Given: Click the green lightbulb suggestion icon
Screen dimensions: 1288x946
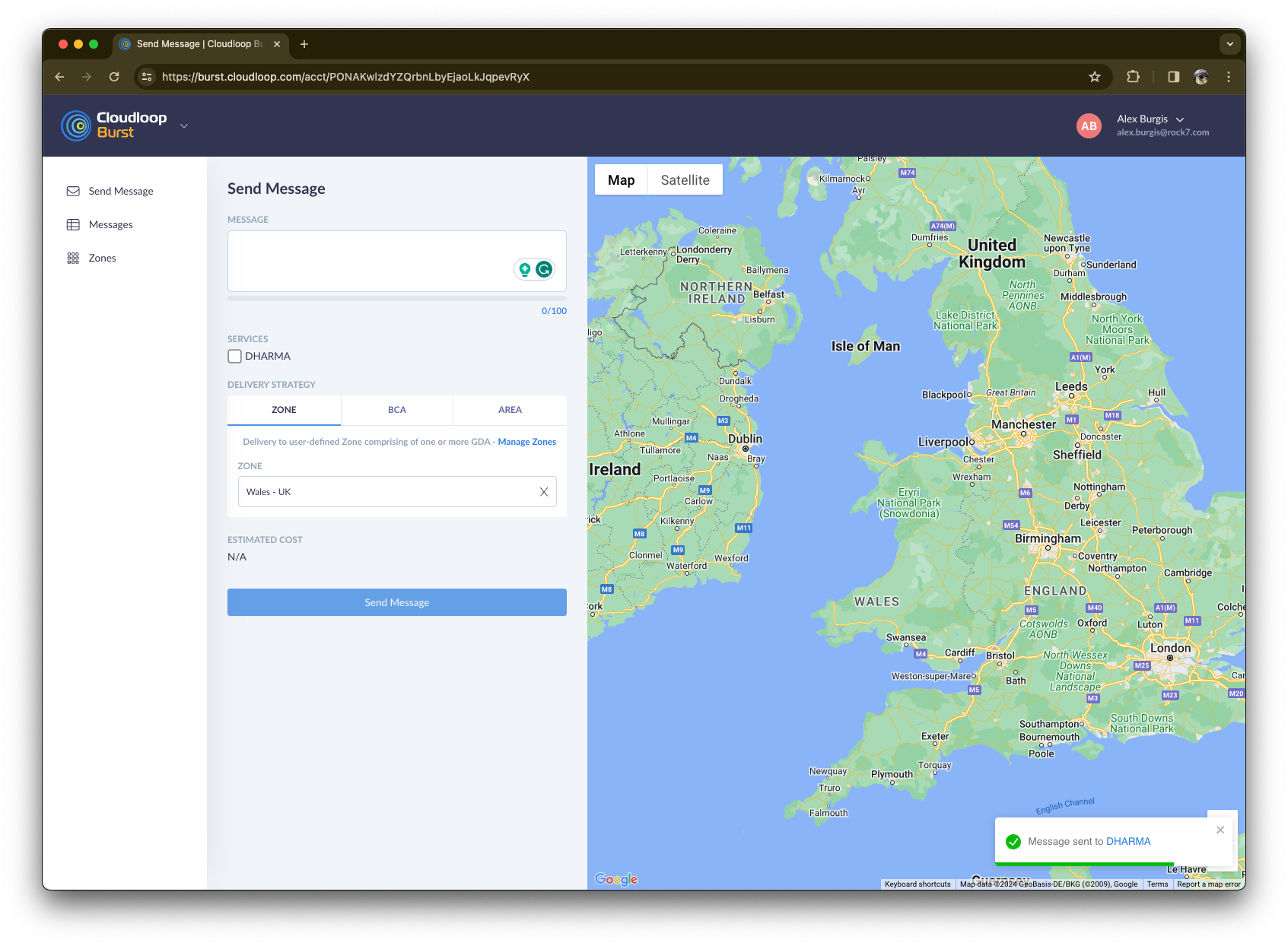Looking at the screenshot, I should 524,269.
